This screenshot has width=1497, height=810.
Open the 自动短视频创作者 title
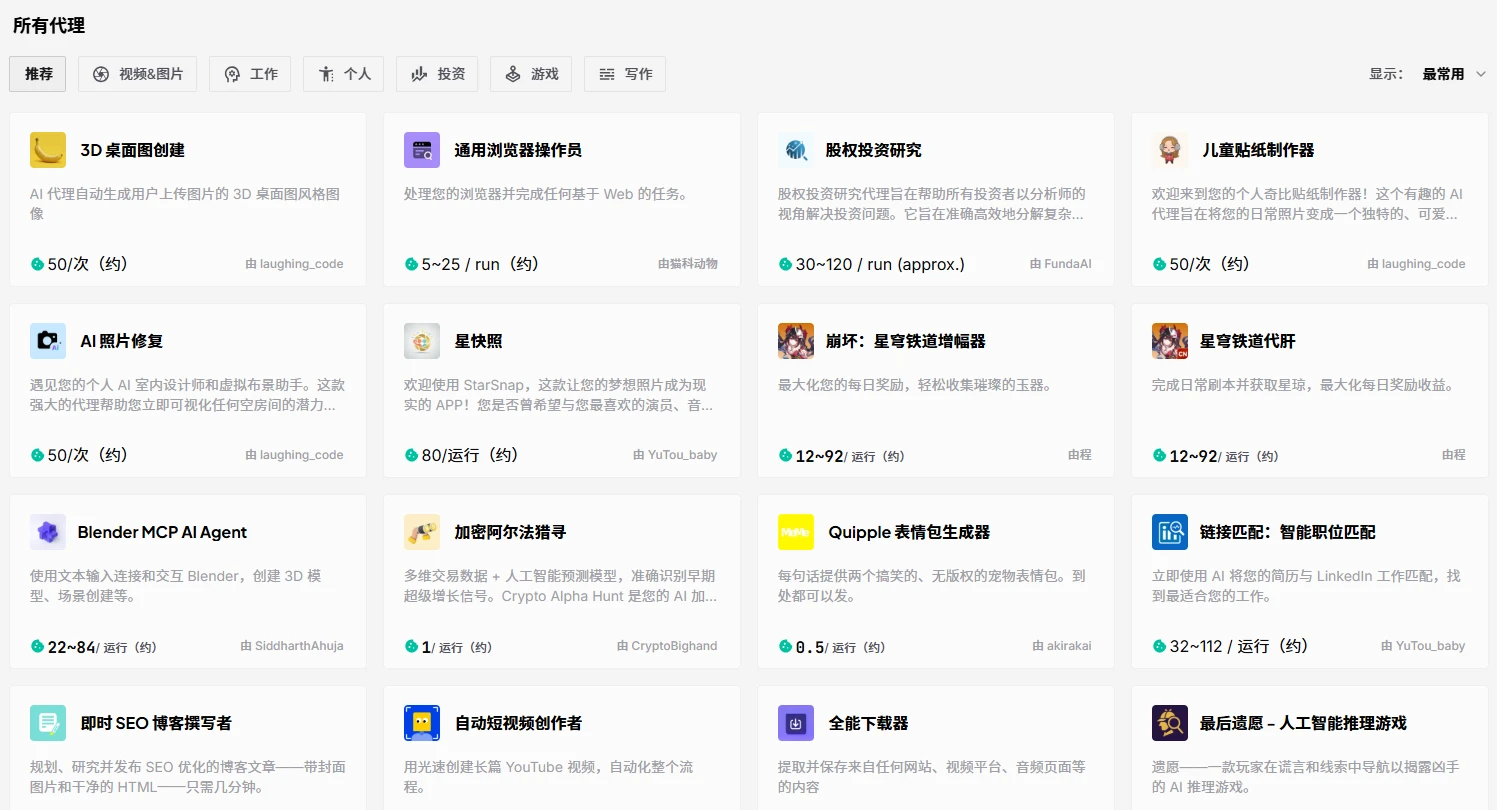[x=518, y=723]
